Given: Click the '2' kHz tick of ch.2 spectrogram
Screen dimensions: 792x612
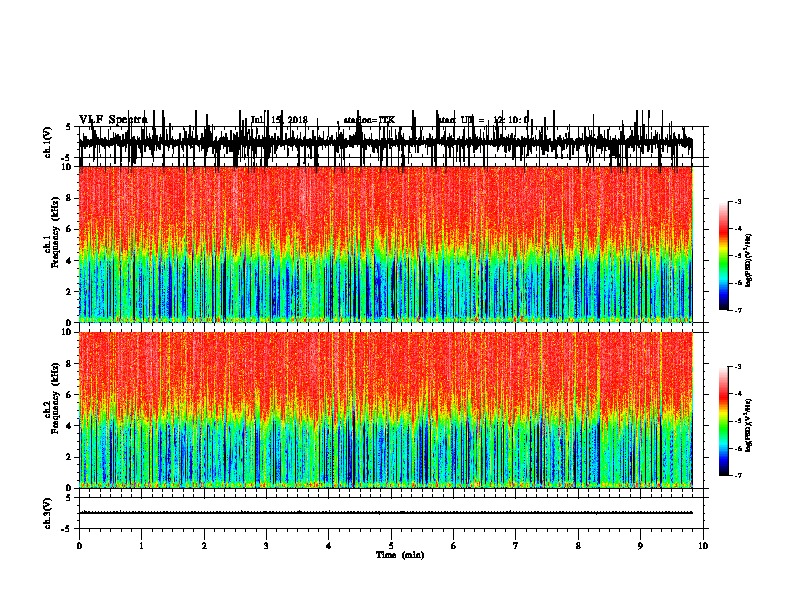Looking at the screenshot, I should [x=70, y=457].
